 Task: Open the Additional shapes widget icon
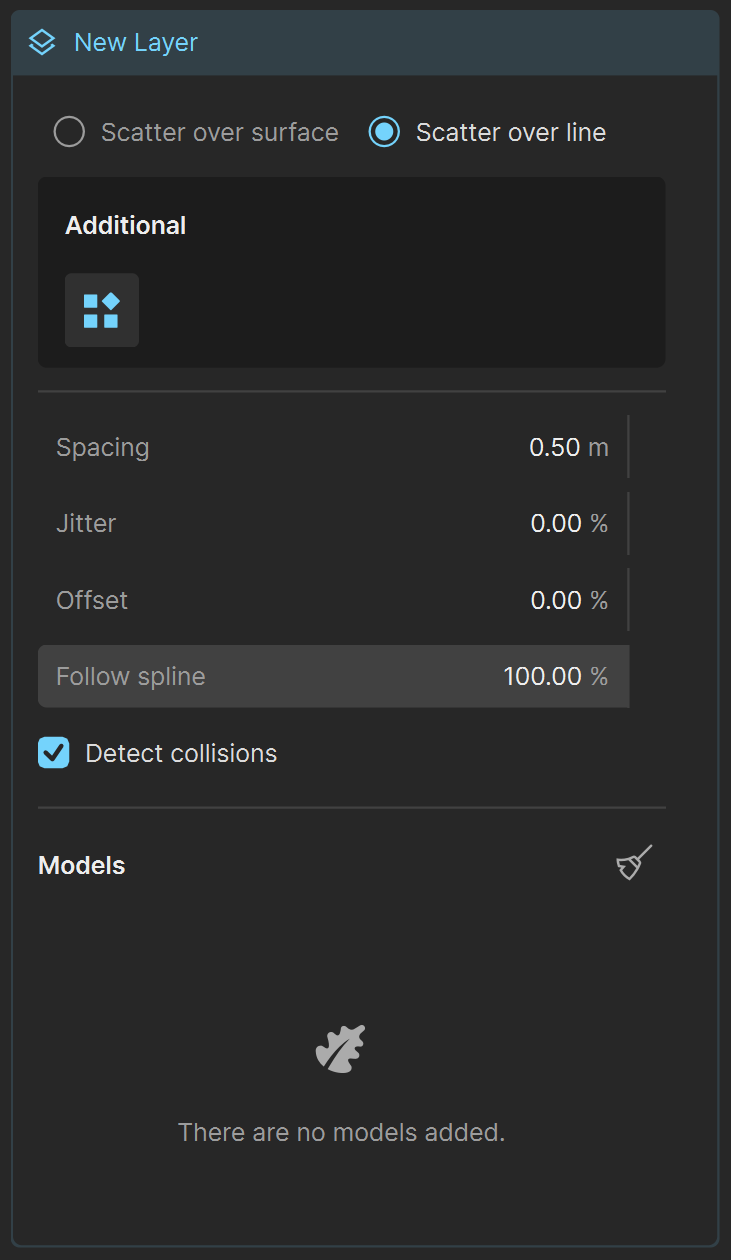102,310
